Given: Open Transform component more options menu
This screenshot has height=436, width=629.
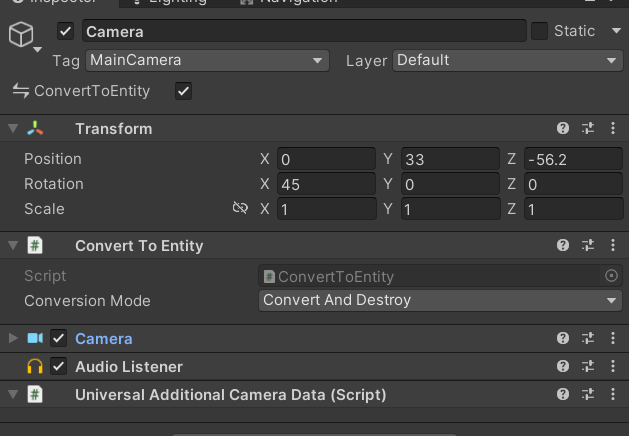Looking at the screenshot, I should tap(612, 129).
